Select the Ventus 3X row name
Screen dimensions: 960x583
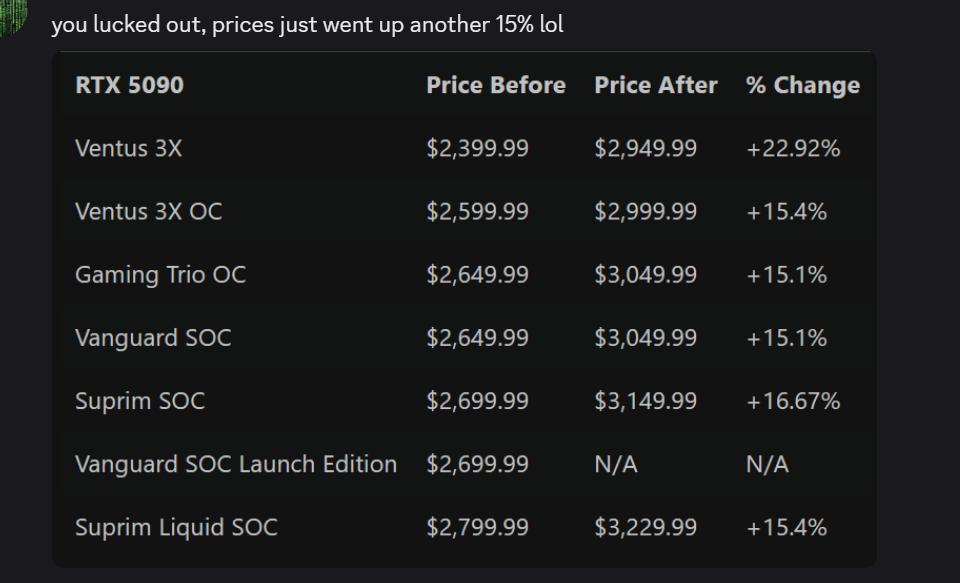tap(128, 149)
